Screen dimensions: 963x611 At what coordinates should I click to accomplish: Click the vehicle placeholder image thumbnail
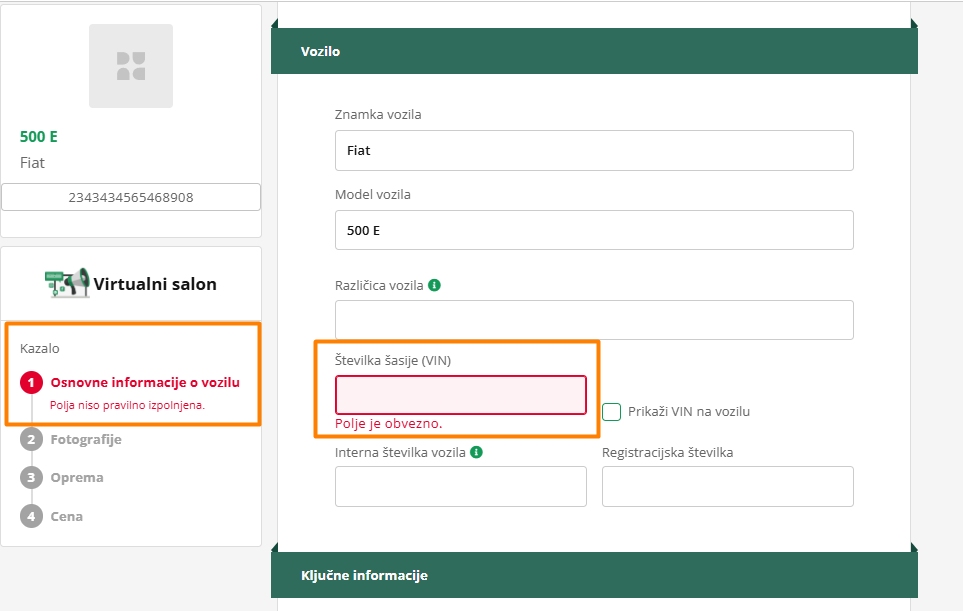coord(131,66)
